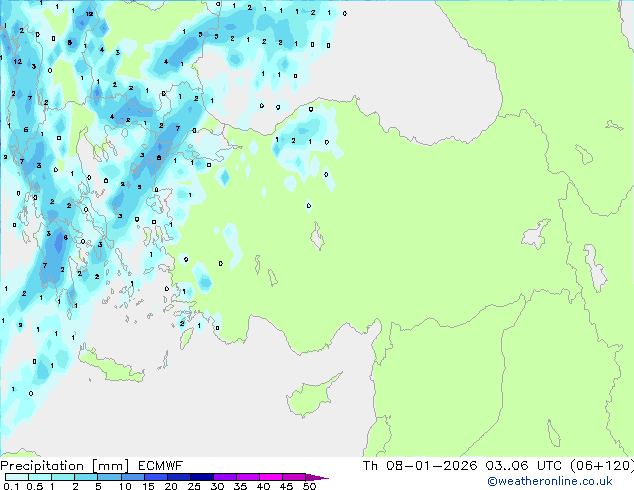Screen dimensions: 634x490
Task: Click the '(06+120)' forecast offset text
Action: tap(602, 466)
